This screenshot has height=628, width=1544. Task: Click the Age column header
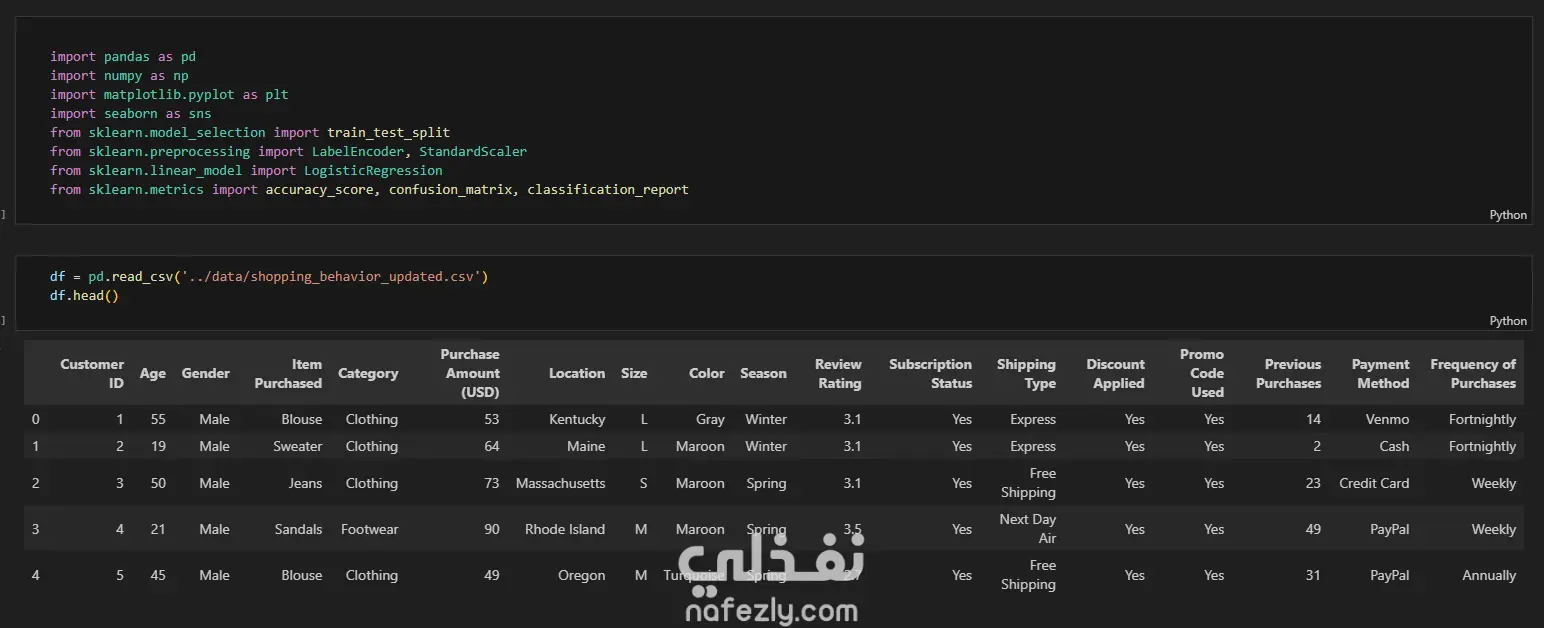tap(153, 373)
